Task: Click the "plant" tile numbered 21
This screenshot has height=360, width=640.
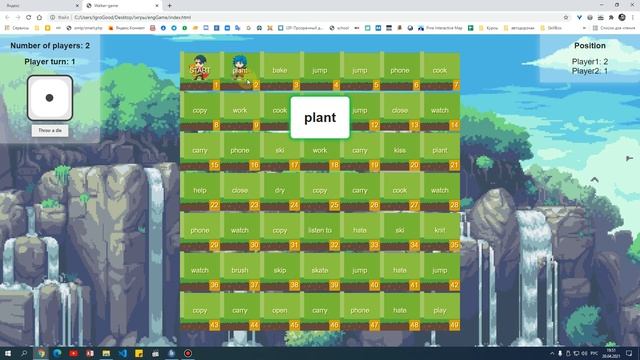Action: pos(440,151)
